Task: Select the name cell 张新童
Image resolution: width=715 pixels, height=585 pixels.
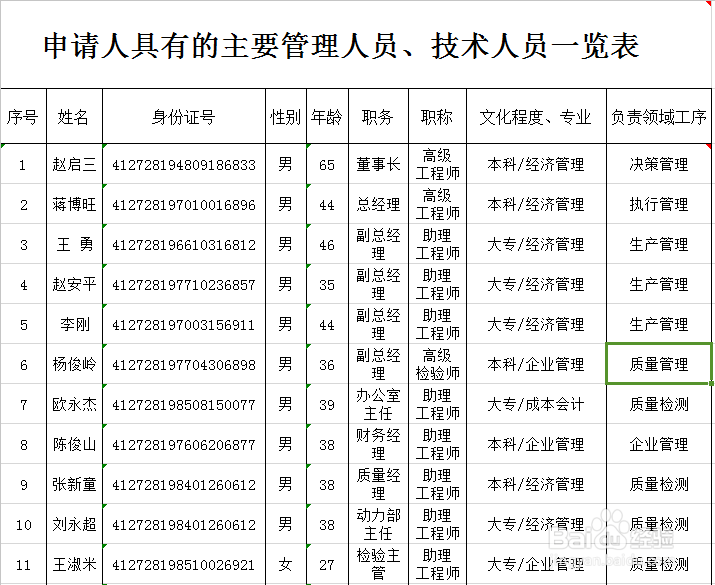Action: (74, 484)
